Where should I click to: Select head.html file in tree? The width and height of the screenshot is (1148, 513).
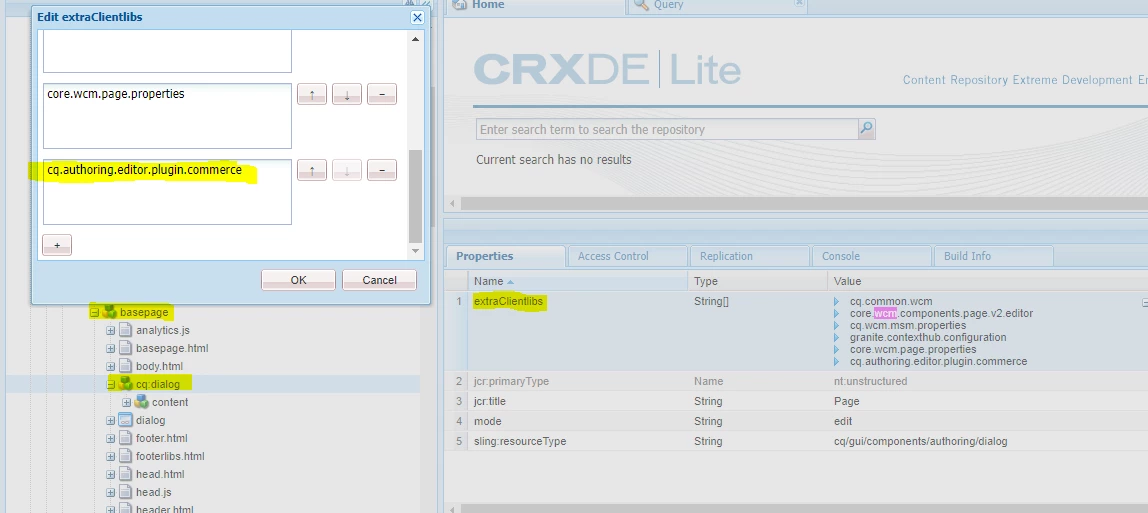point(160,474)
